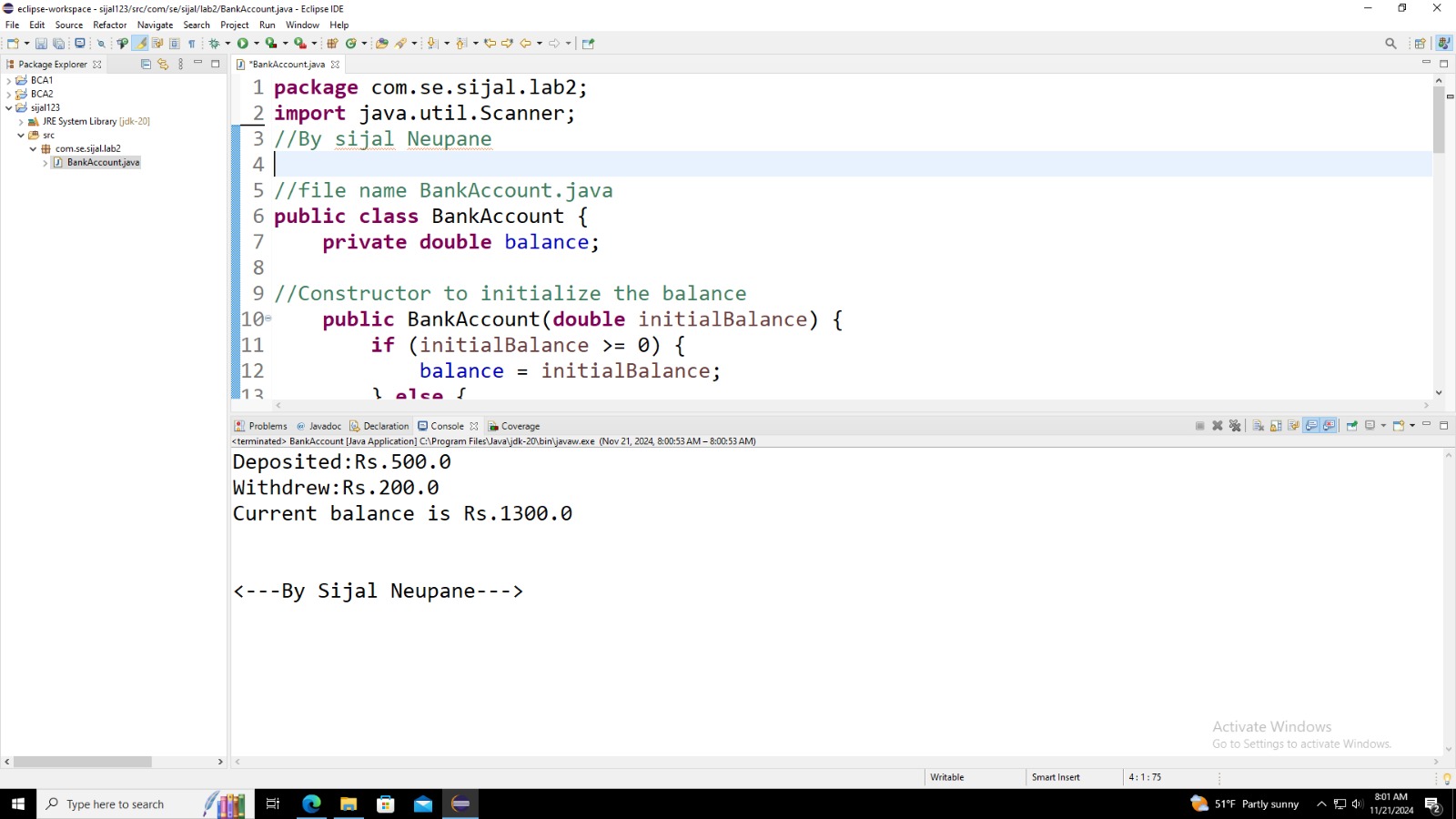Click the Coverage launch icon
The image size is (1456, 819).
click(x=270, y=43)
